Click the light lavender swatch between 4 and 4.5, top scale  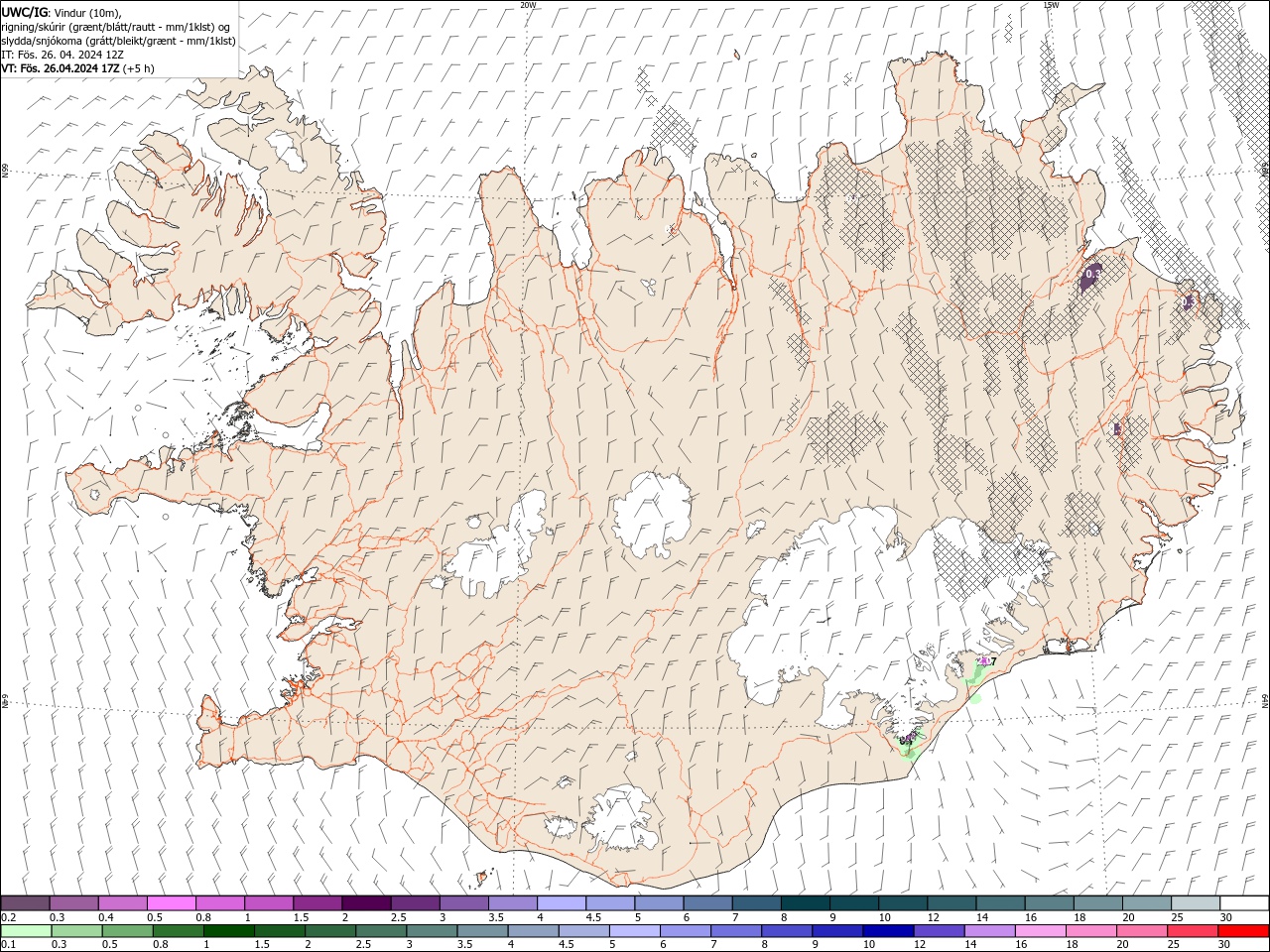[x=561, y=903]
